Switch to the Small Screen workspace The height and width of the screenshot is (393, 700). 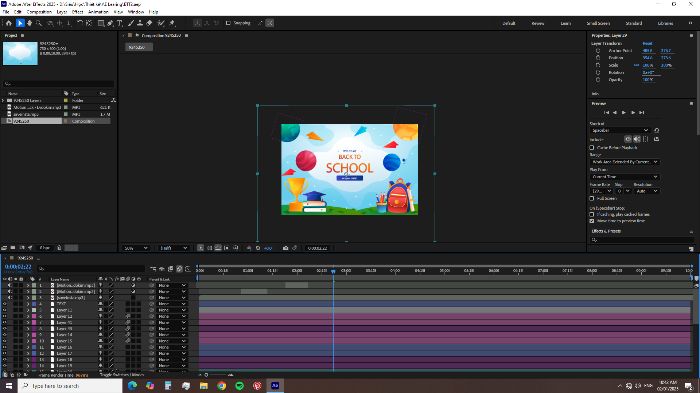(x=598, y=23)
